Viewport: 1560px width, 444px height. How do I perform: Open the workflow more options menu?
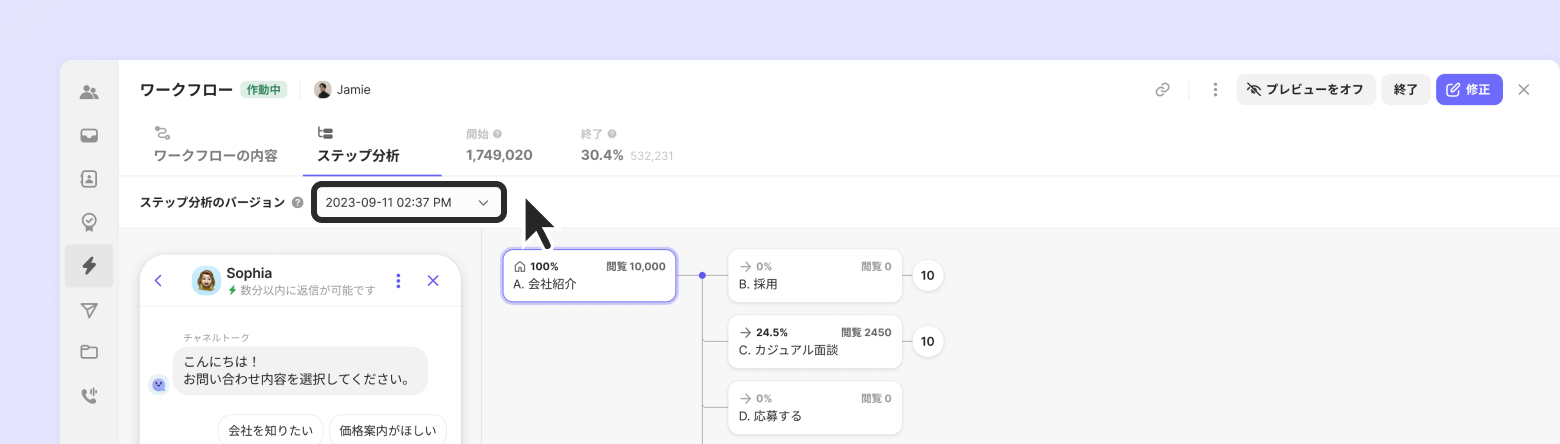1215,90
